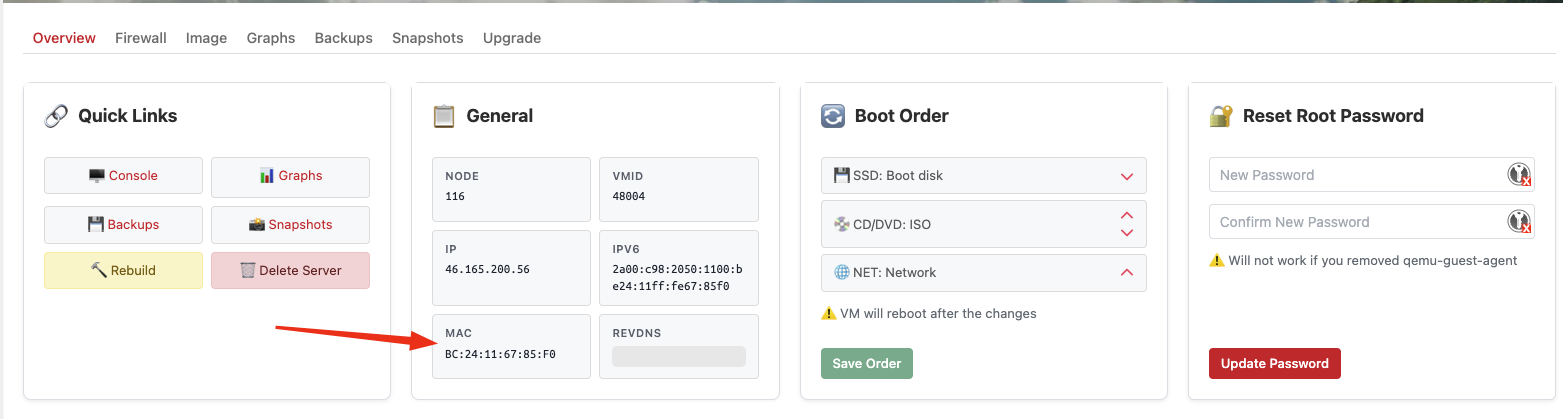The image size is (1563, 419).
Task: Move CD/DVD: ISO down using the down chevron
Action: click(1127, 233)
